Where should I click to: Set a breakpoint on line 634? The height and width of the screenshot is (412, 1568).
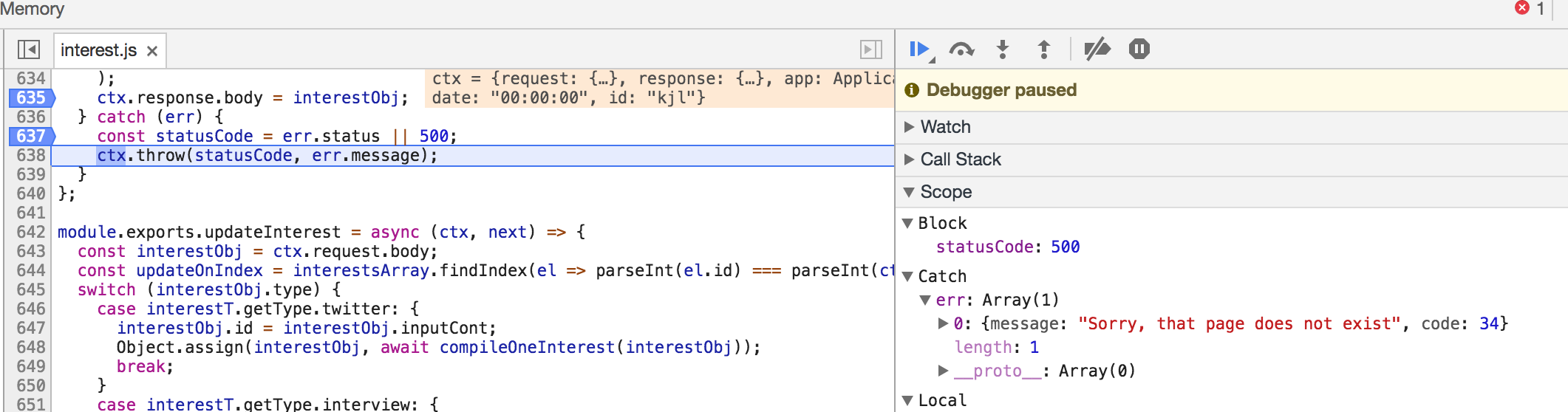tap(30, 78)
